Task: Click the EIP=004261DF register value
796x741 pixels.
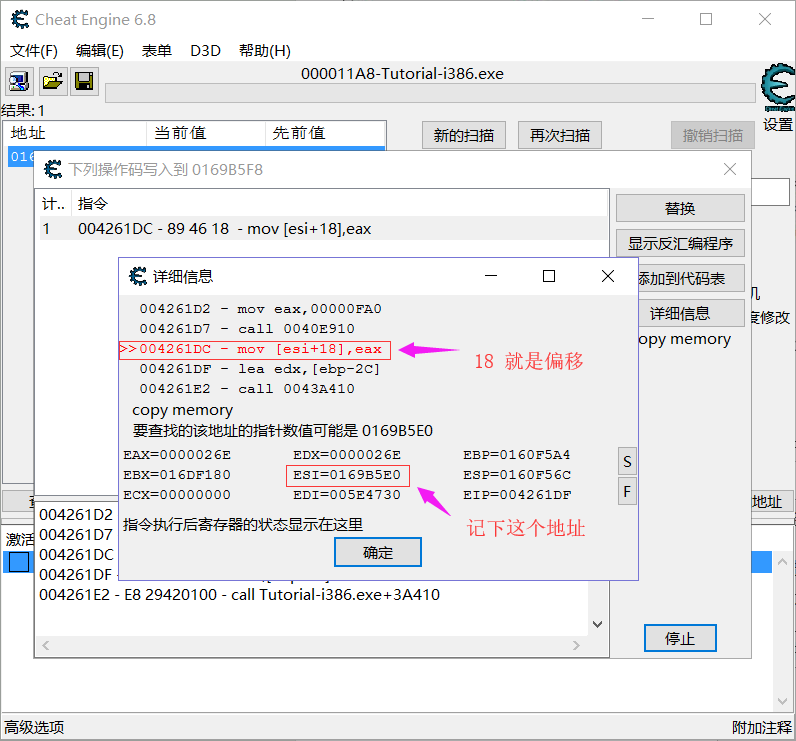Action: [517, 494]
